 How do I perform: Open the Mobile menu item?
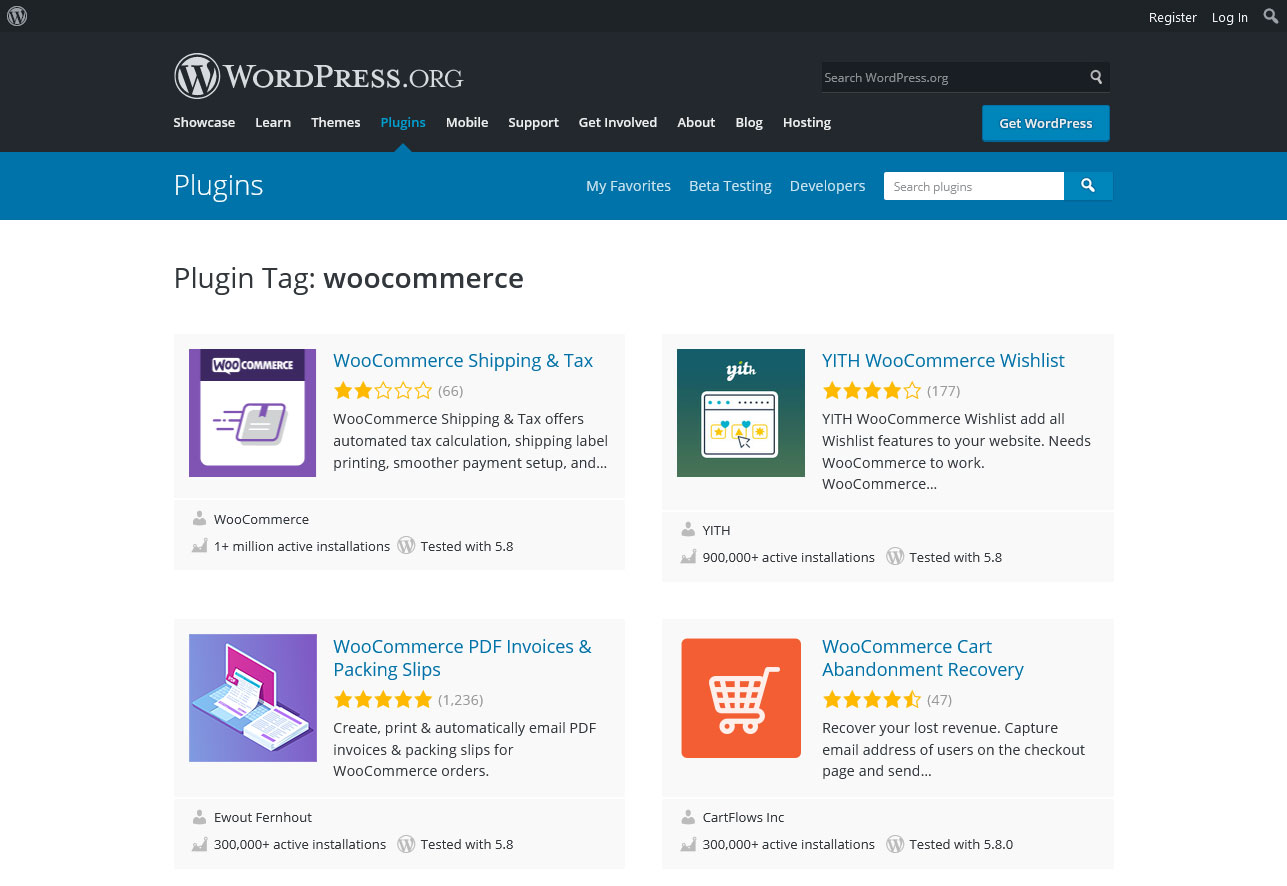tap(467, 122)
